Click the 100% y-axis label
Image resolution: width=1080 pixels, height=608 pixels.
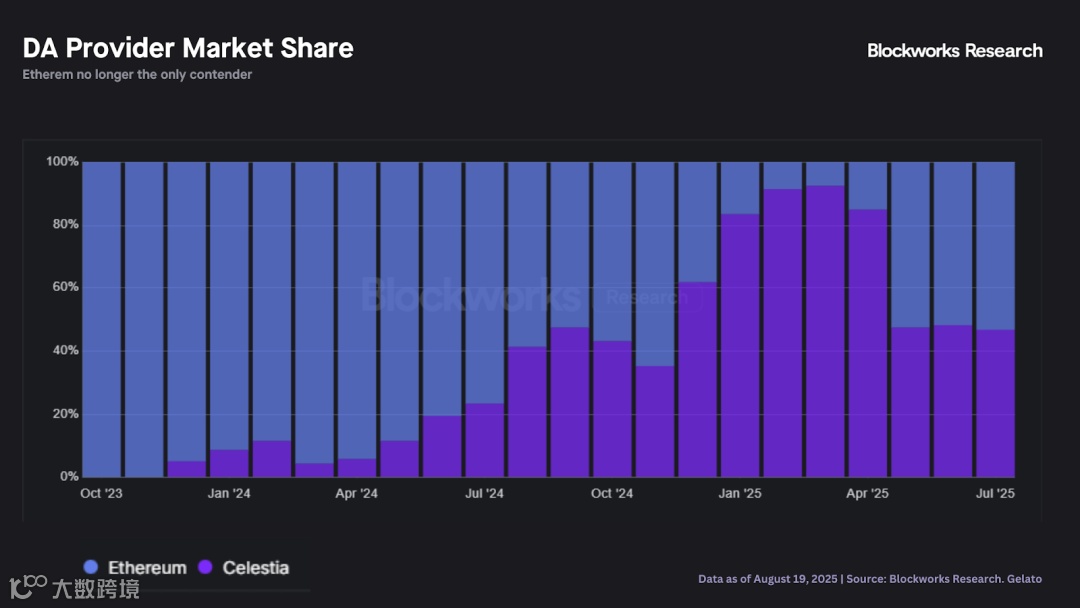point(62,162)
